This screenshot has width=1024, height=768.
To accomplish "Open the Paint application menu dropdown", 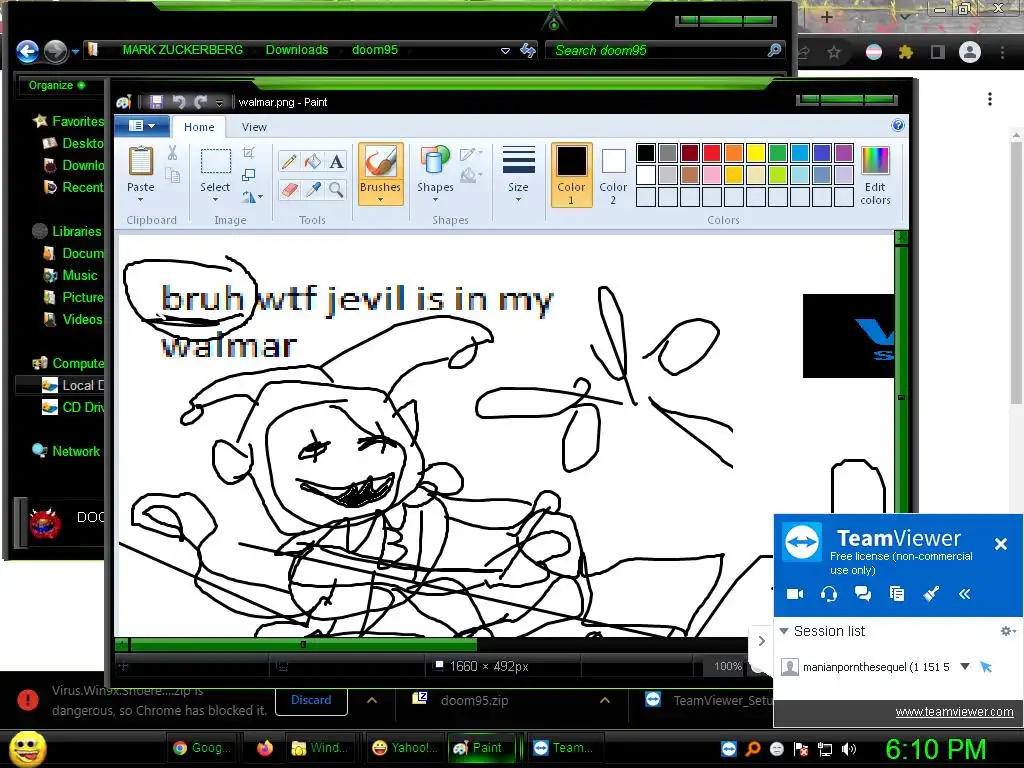I will coord(142,125).
